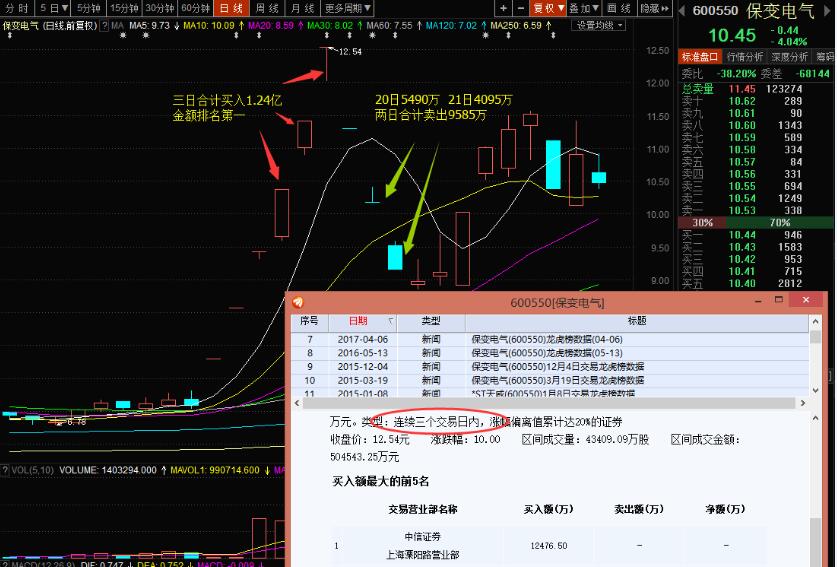Image resolution: width=837 pixels, height=567 pixels.
Task: Click 总卖量 average price 11.45
Action: point(742,89)
